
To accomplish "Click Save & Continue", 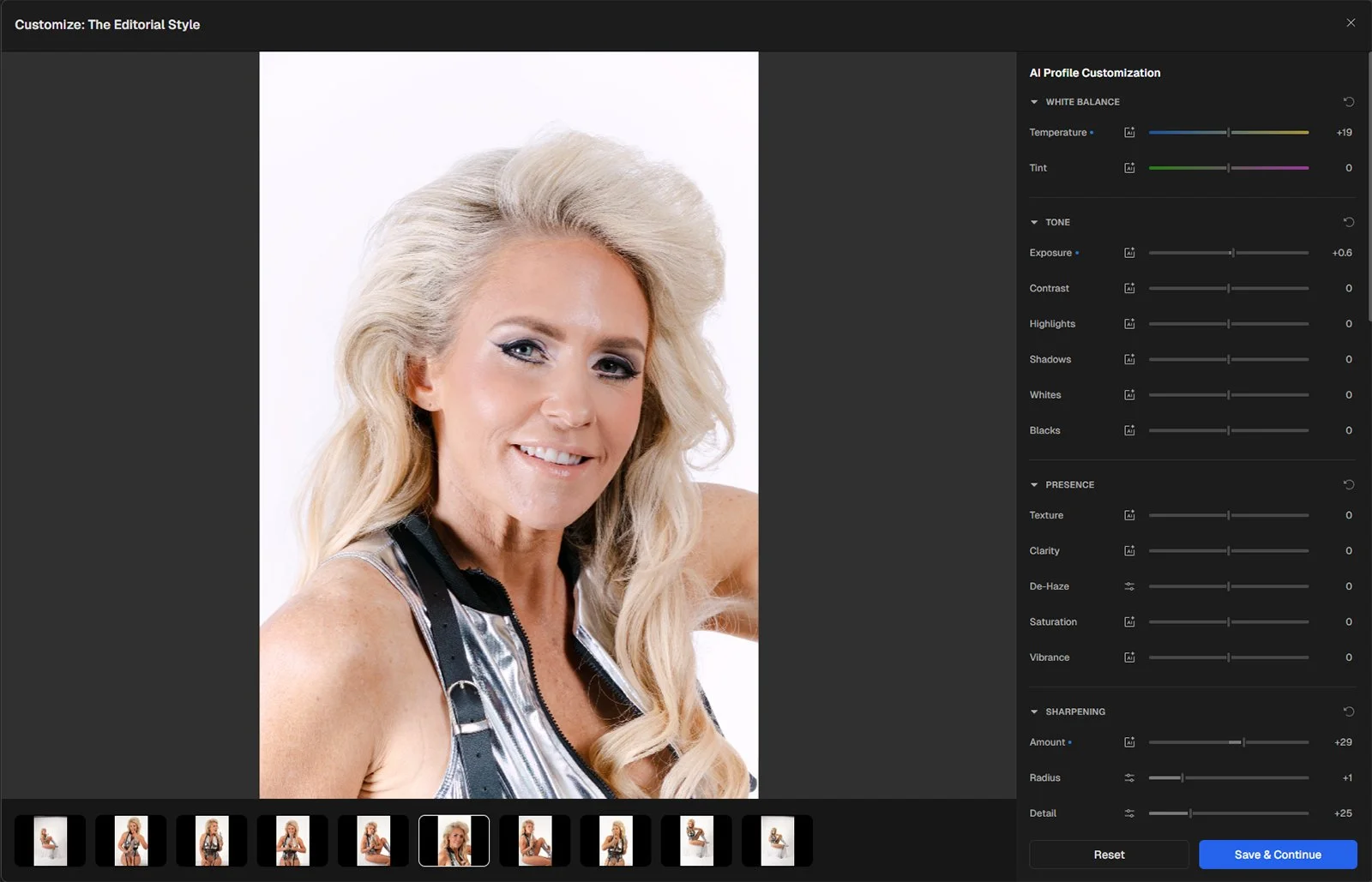I will point(1278,855).
